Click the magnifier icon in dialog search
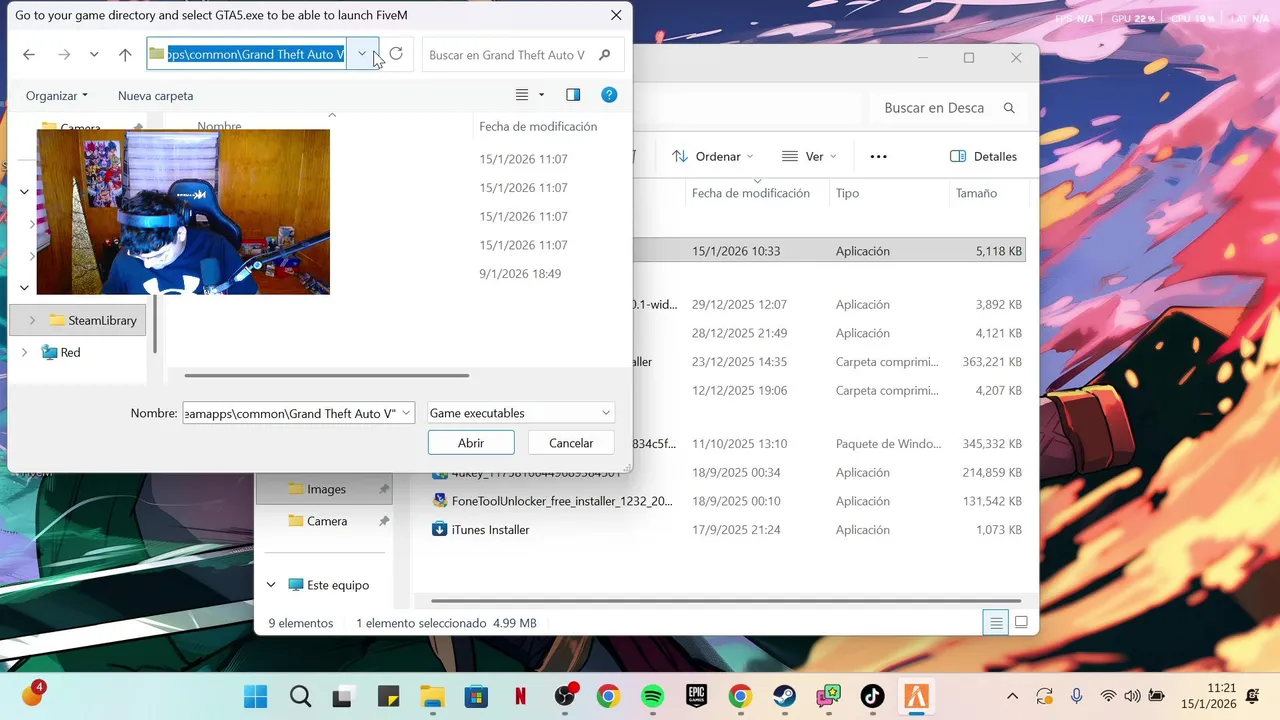This screenshot has width=1280, height=720. point(604,55)
